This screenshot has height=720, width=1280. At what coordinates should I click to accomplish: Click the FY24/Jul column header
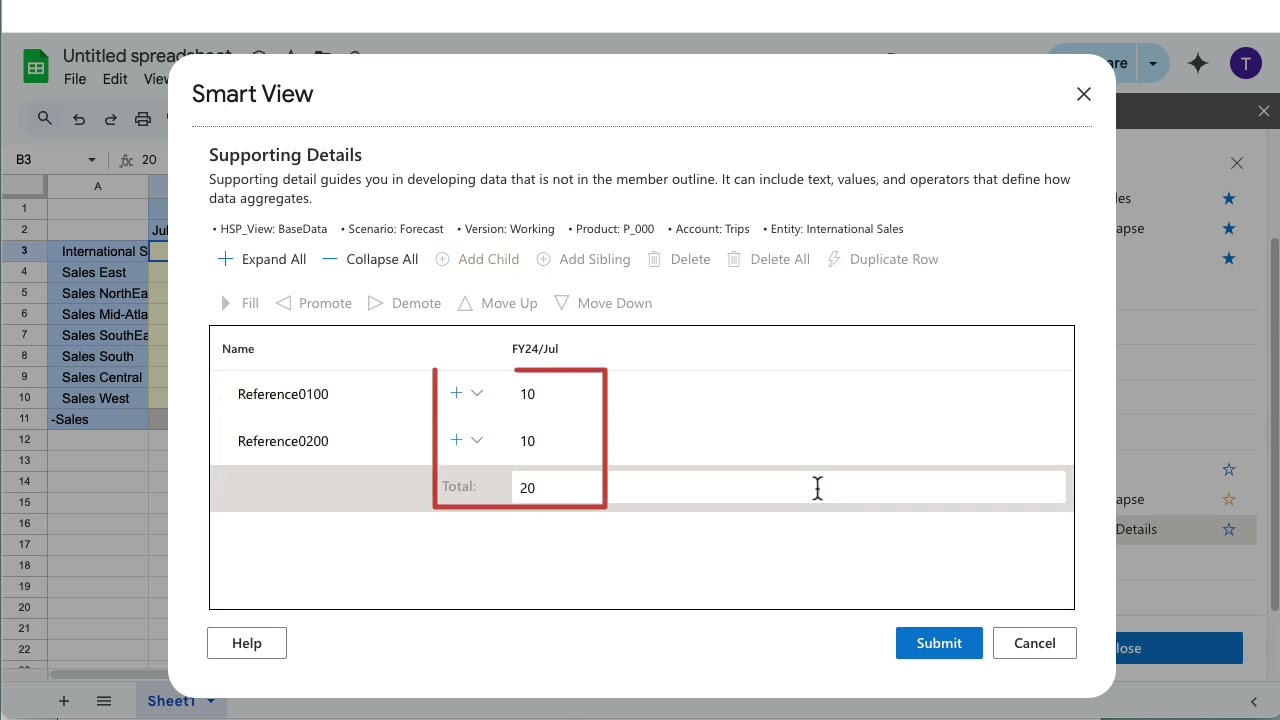535,349
